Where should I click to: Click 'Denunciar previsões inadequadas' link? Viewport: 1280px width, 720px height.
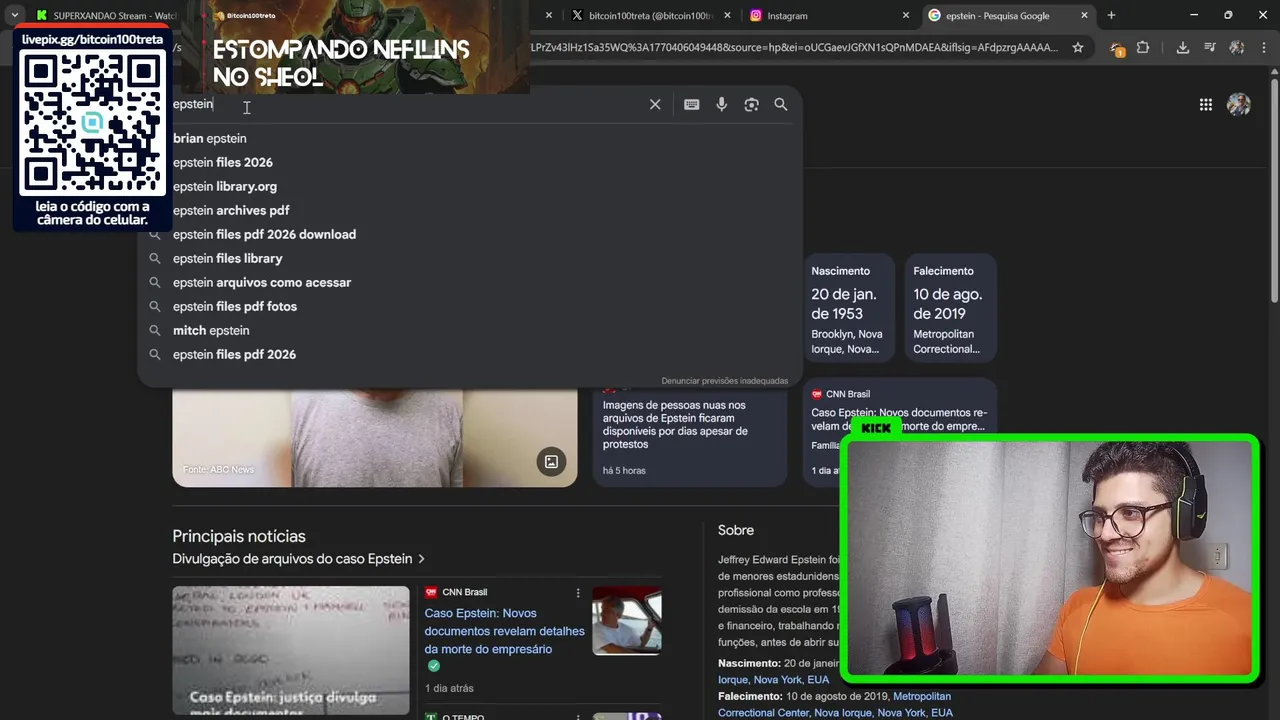click(x=724, y=381)
